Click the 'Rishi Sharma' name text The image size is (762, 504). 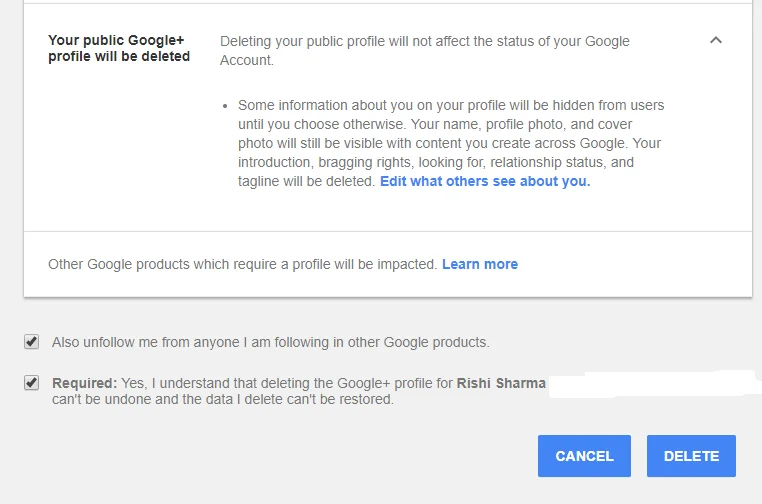coord(501,383)
